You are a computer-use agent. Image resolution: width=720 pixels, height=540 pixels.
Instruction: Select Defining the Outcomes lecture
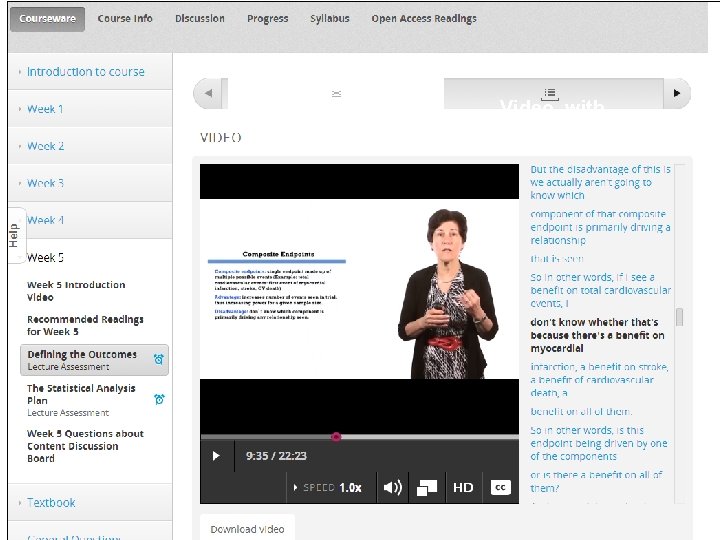click(x=94, y=360)
